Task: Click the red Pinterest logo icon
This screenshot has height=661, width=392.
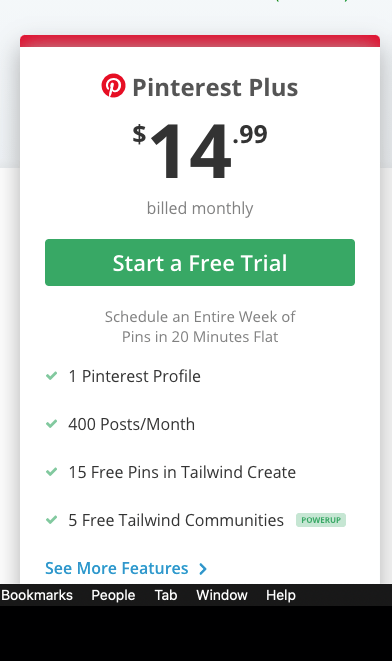Action: tap(113, 86)
